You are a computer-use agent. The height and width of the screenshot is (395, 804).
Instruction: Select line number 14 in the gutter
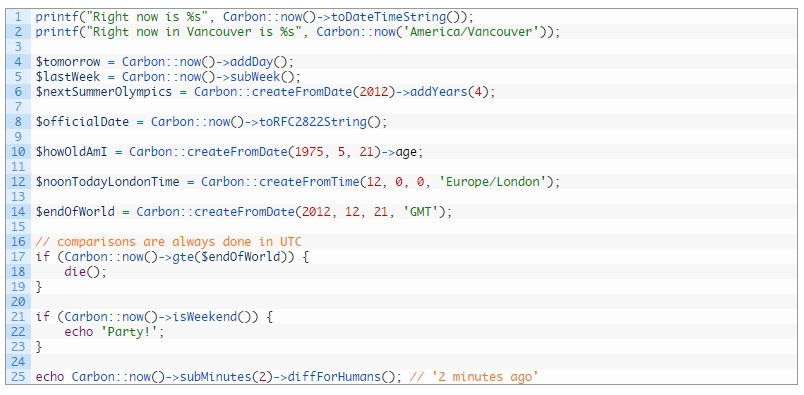[x=17, y=212]
